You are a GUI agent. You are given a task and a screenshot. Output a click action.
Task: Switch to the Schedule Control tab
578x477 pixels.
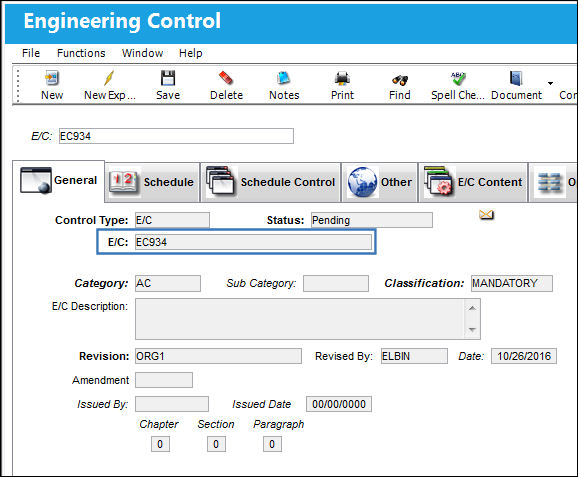click(271, 182)
